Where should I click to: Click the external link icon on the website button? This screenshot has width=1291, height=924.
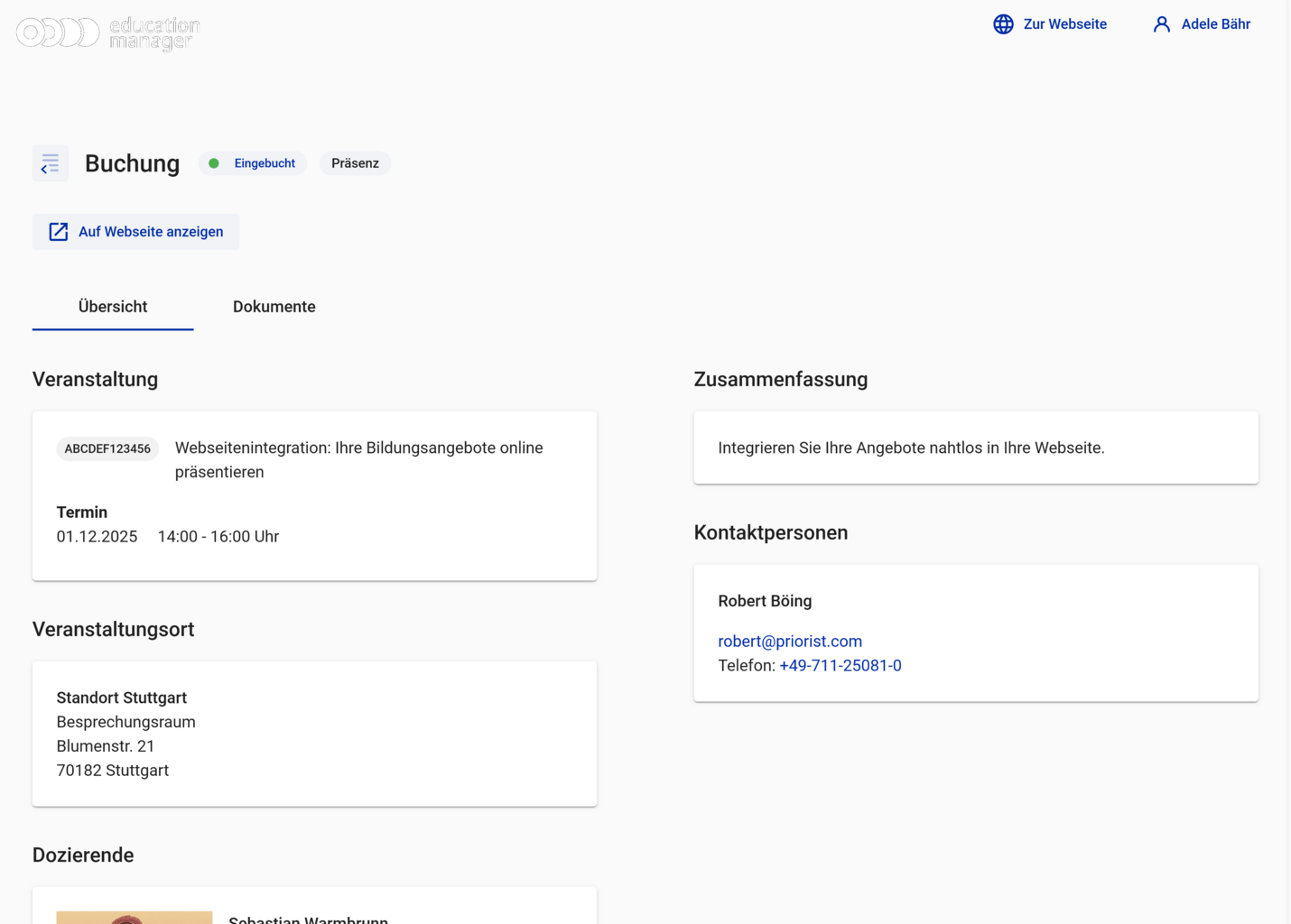pos(59,232)
